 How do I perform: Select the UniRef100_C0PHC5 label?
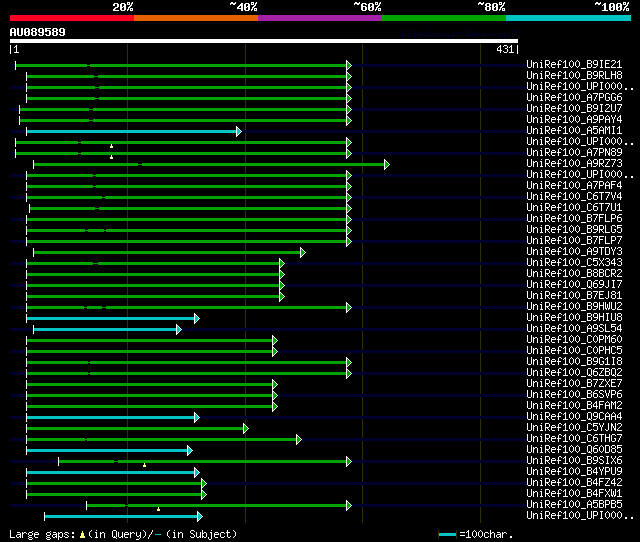[574, 351]
